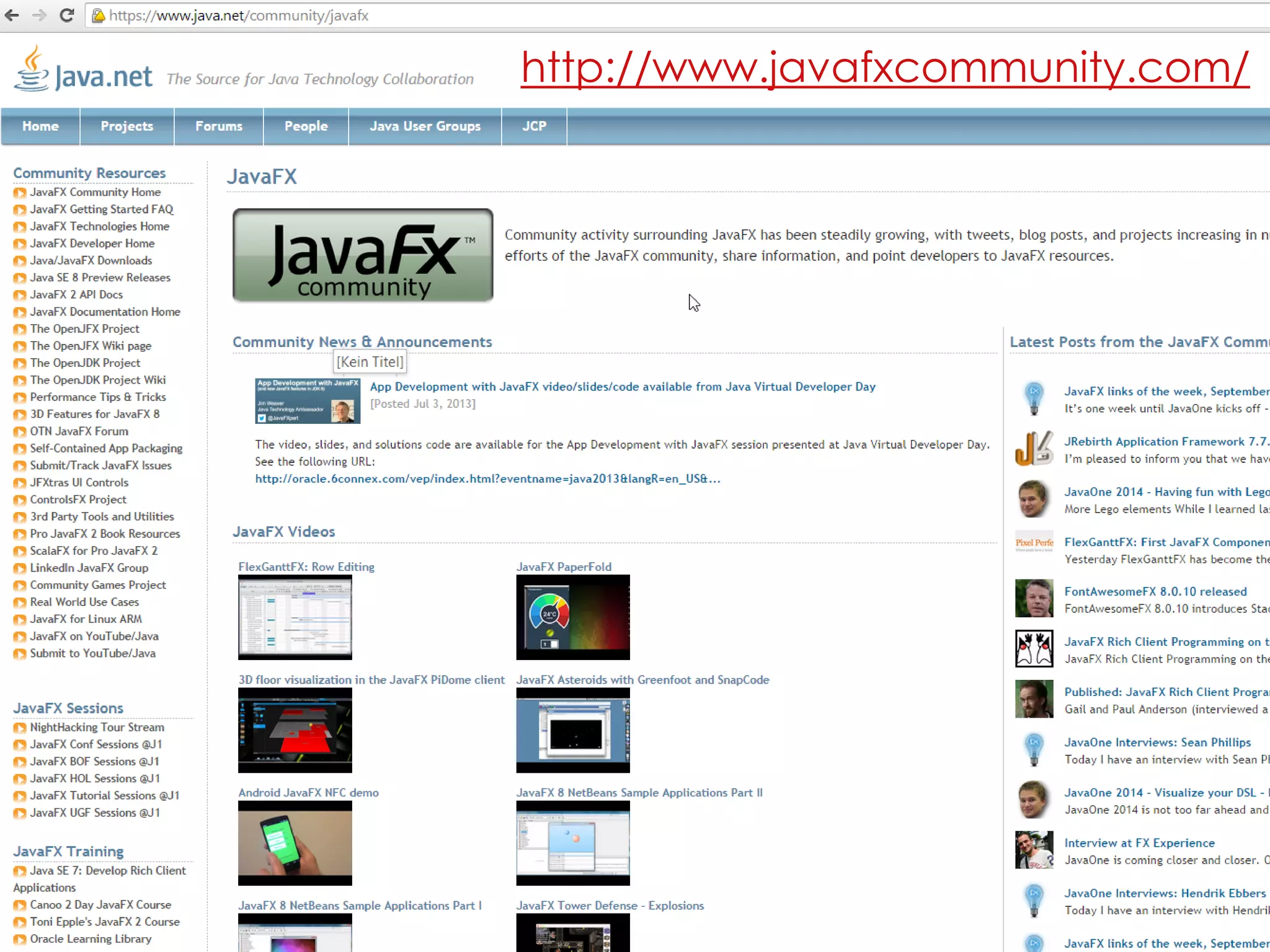Open FontAwesomeFX 8.0.10 released post
Image resolution: width=1270 pixels, height=952 pixels.
1155,592
